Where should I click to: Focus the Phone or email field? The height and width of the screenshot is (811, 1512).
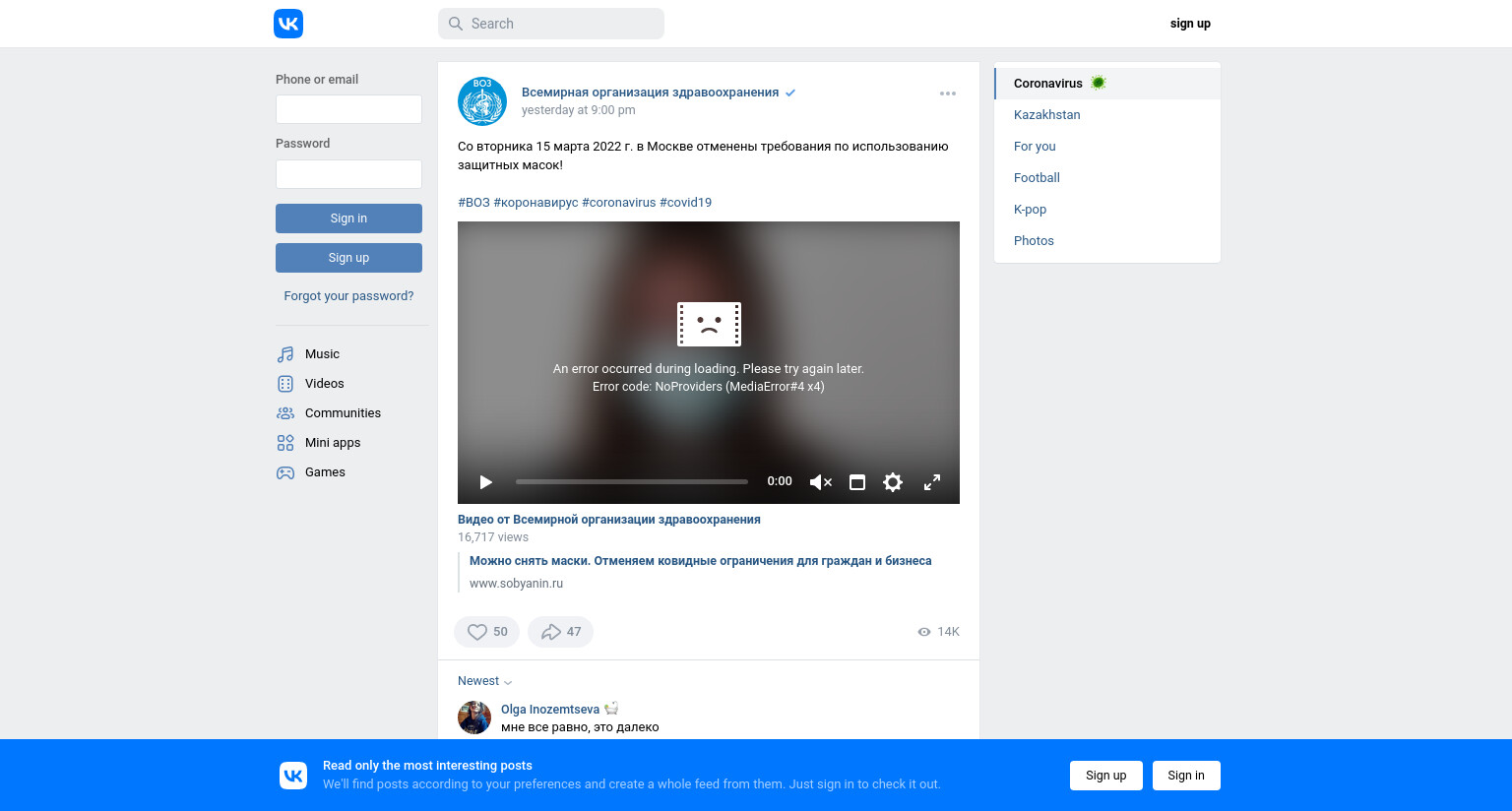[x=348, y=109]
